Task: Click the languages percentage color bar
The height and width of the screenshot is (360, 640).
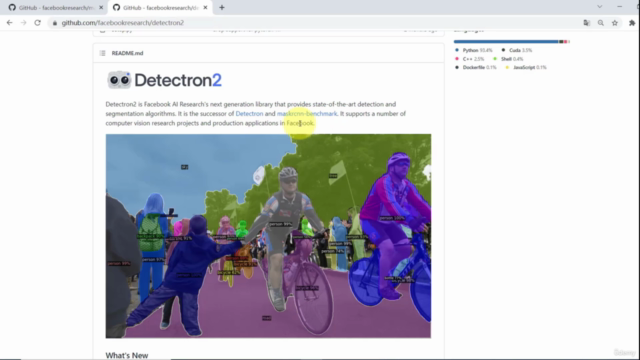Action: pos(512,42)
